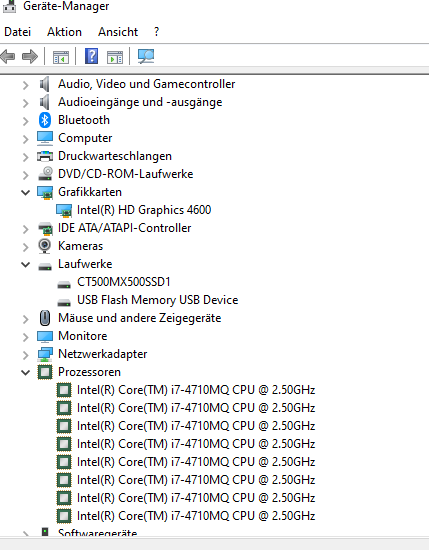Open the Ansicht menu
Viewport: 429px width, 550px height.
tap(118, 32)
